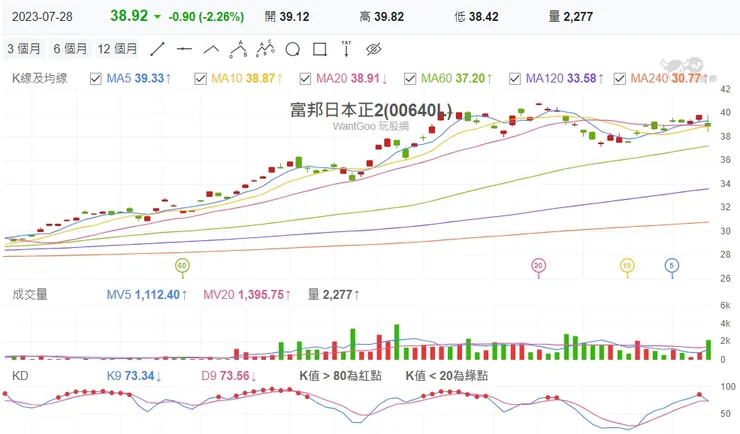
Task: Click the last green volume bar
Action: (708, 350)
